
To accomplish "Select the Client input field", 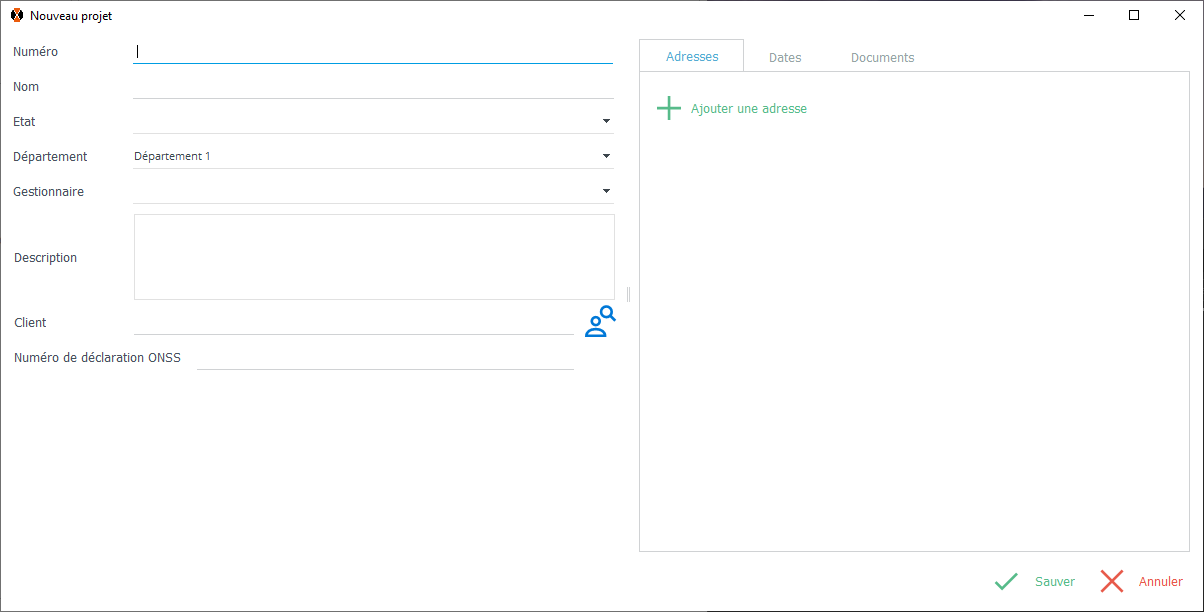I will click(353, 323).
